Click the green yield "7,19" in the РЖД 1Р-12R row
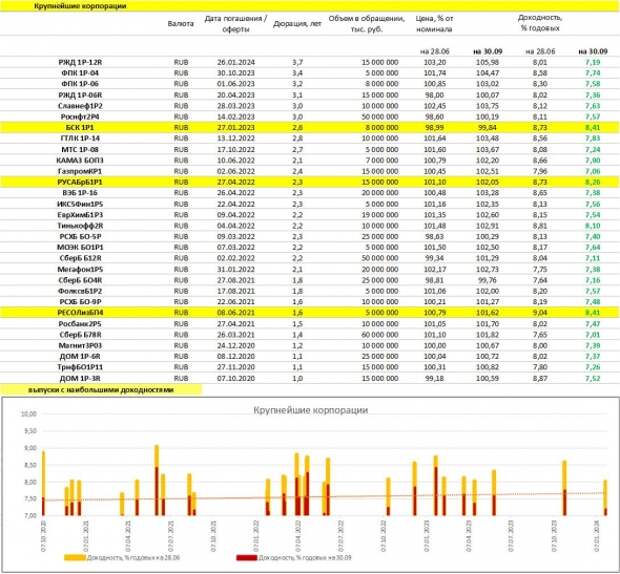This screenshot has width=620, height=574. click(x=592, y=62)
